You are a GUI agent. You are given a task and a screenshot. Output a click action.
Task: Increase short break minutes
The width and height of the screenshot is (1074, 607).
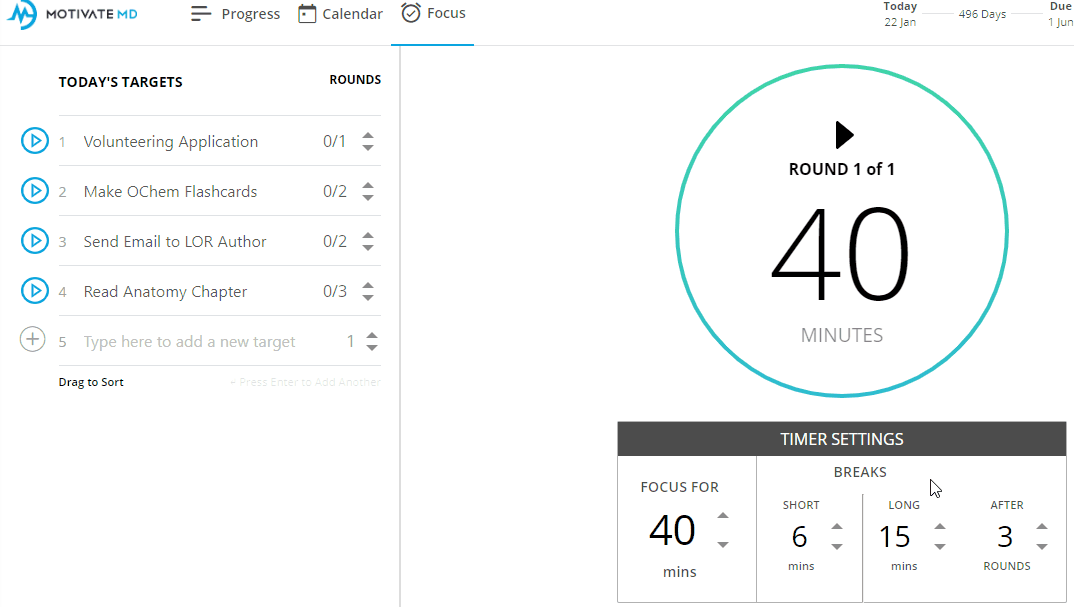pyautogui.click(x=837, y=527)
